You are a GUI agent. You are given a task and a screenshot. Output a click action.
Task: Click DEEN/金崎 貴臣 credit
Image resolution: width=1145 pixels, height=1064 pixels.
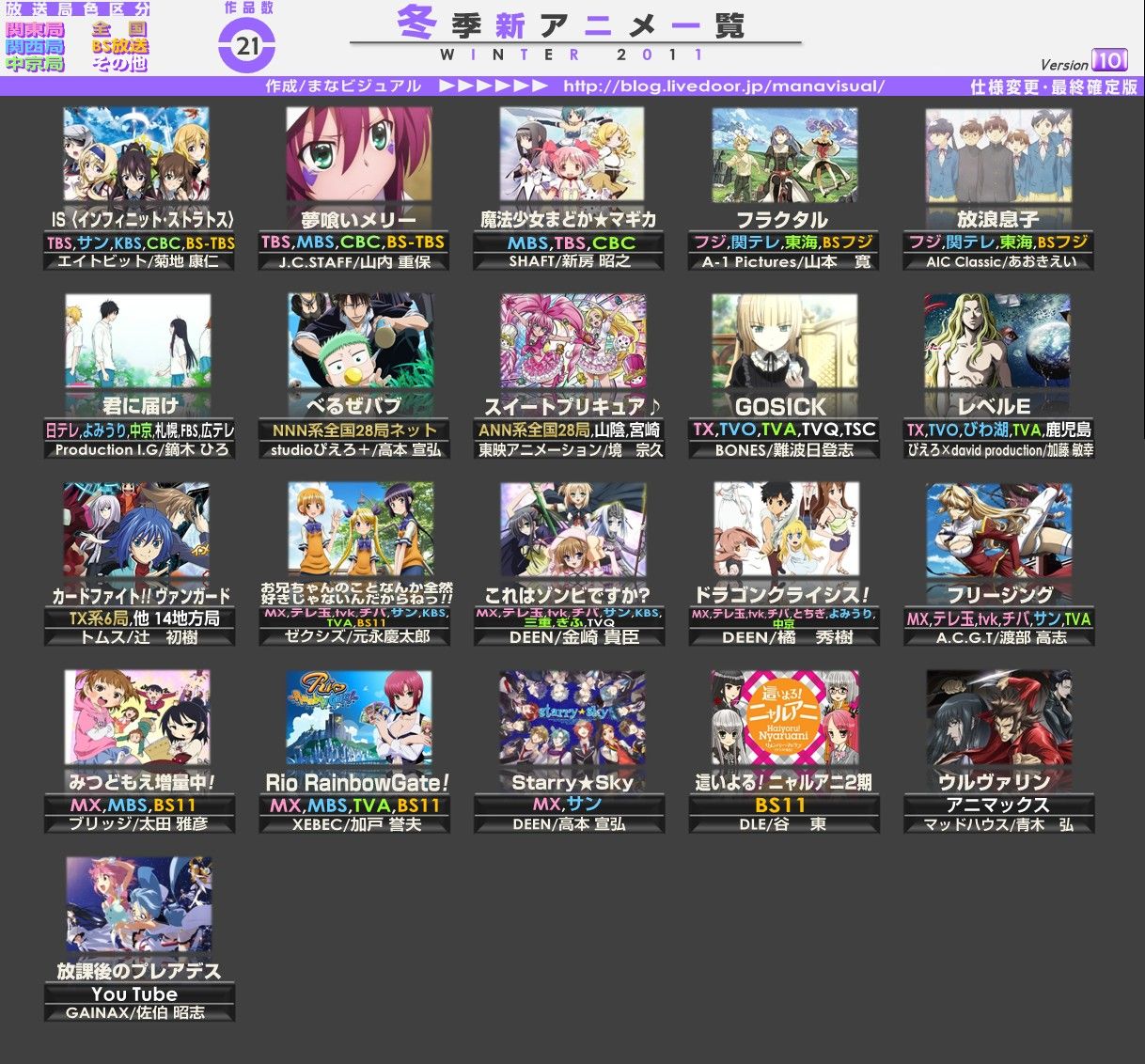(x=573, y=637)
